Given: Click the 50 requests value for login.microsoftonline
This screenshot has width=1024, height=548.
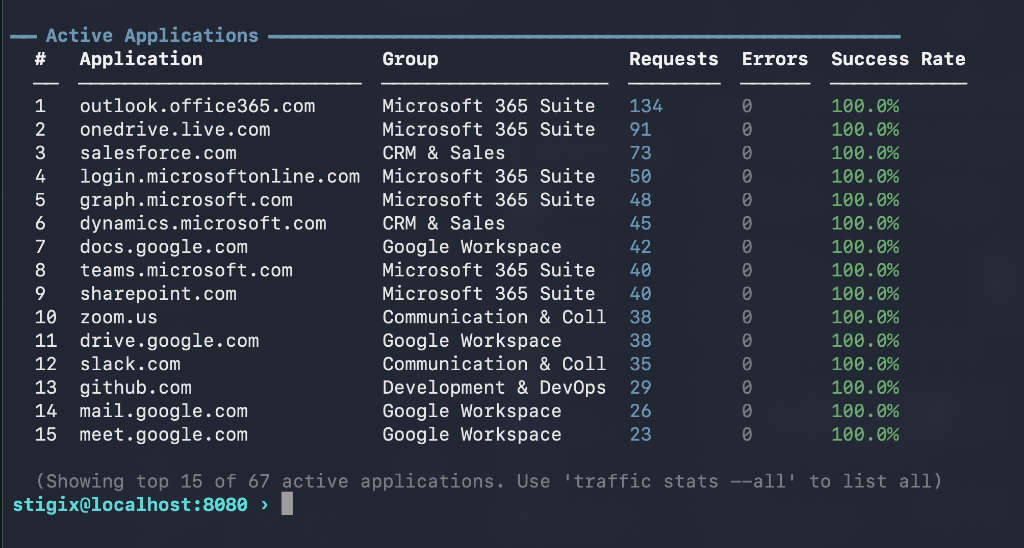Looking at the screenshot, I should click(641, 176).
